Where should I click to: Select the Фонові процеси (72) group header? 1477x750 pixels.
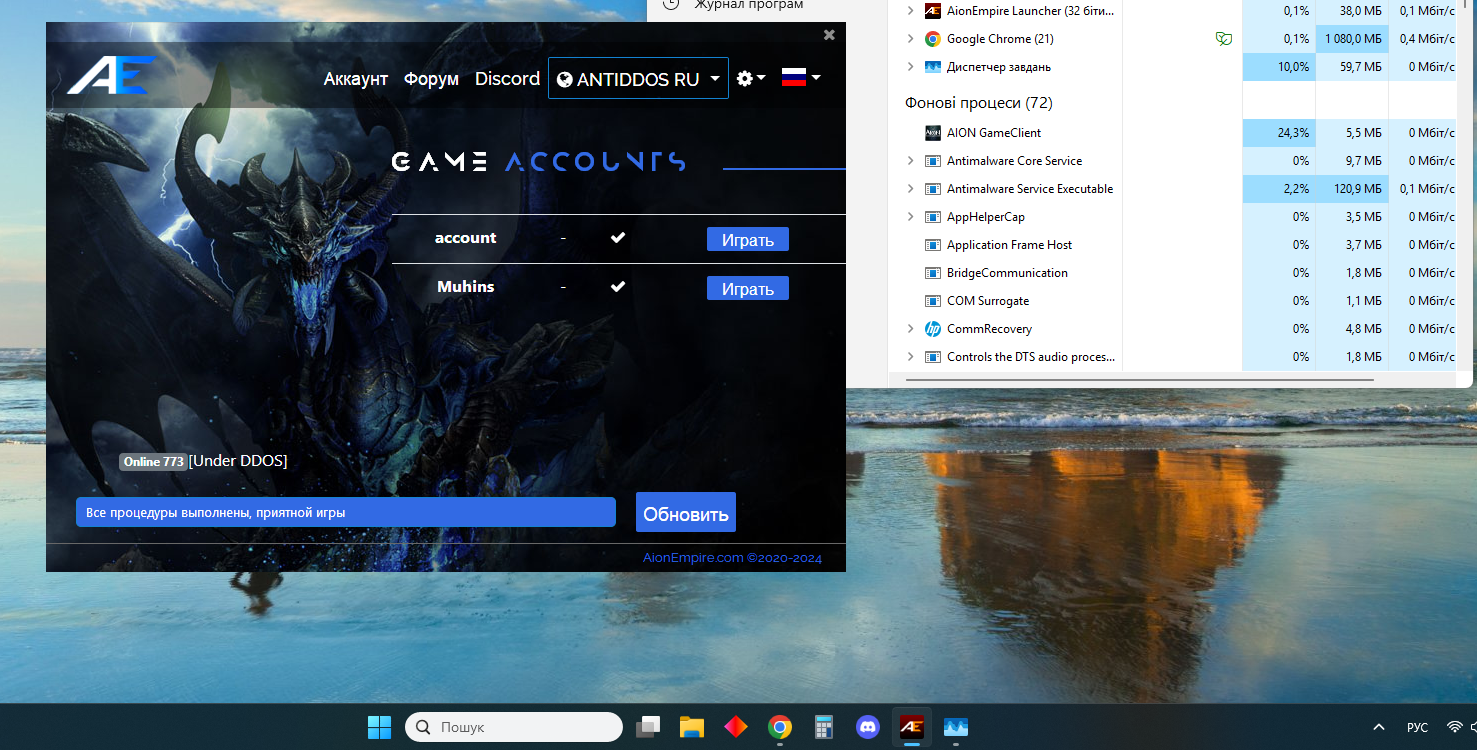[979, 103]
